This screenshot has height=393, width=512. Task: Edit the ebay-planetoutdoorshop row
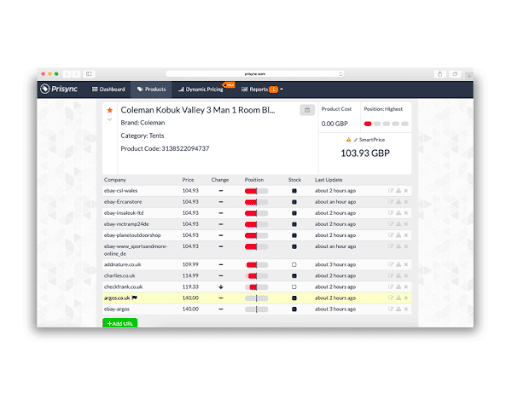pos(391,235)
